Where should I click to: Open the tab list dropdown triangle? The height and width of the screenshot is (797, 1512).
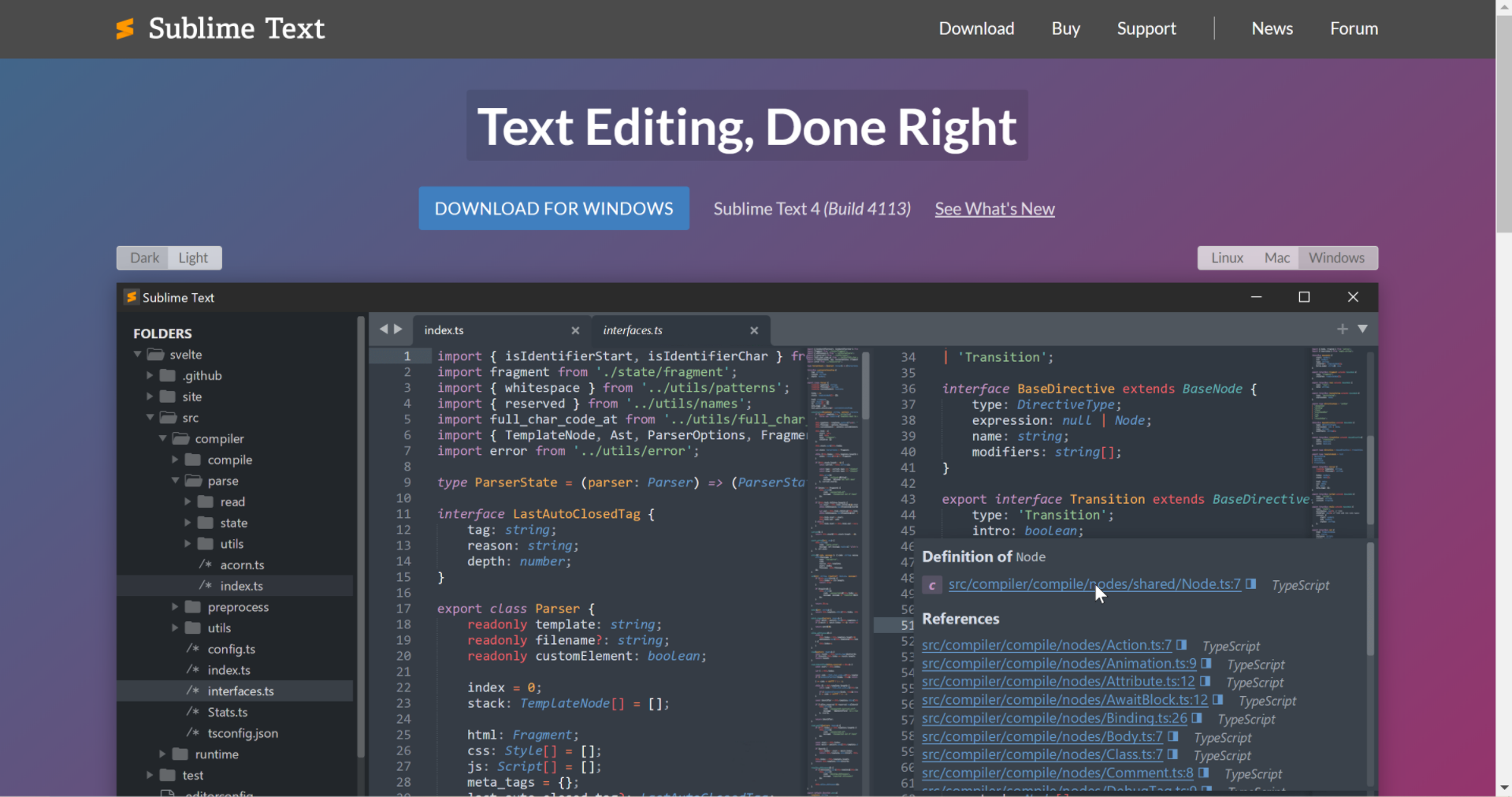[1362, 329]
